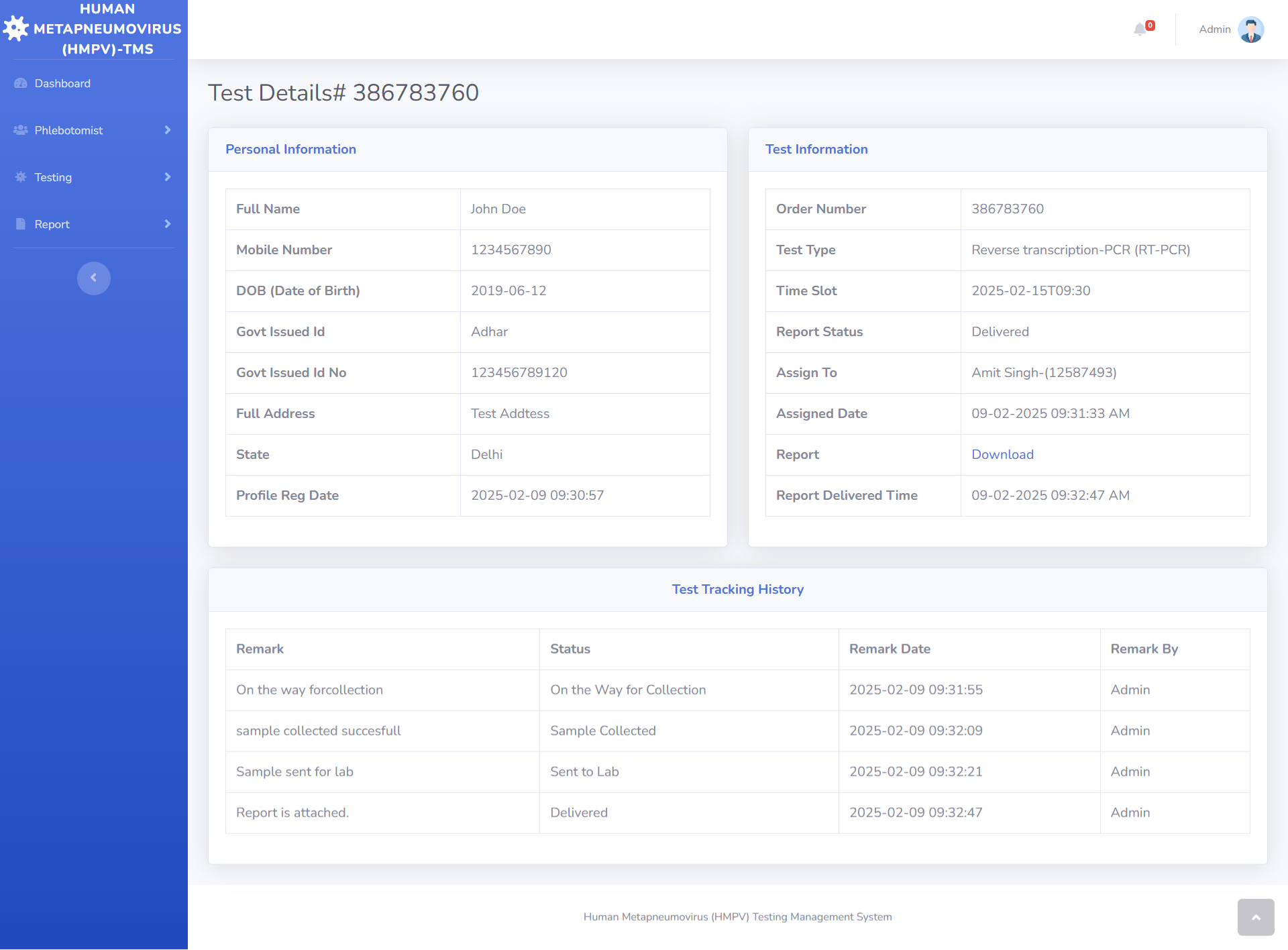Click the Report document icon
This screenshot has height=950, width=1288.
(x=19, y=223)
